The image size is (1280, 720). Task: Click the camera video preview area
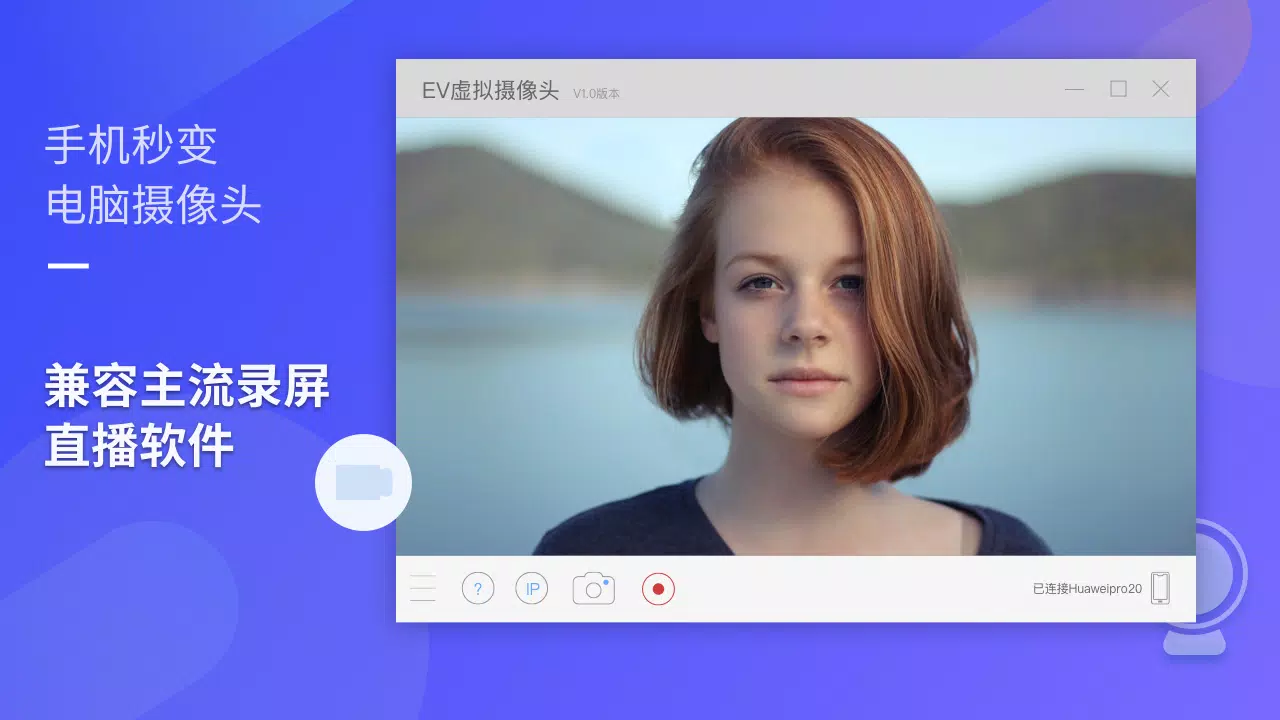(795, 337)
